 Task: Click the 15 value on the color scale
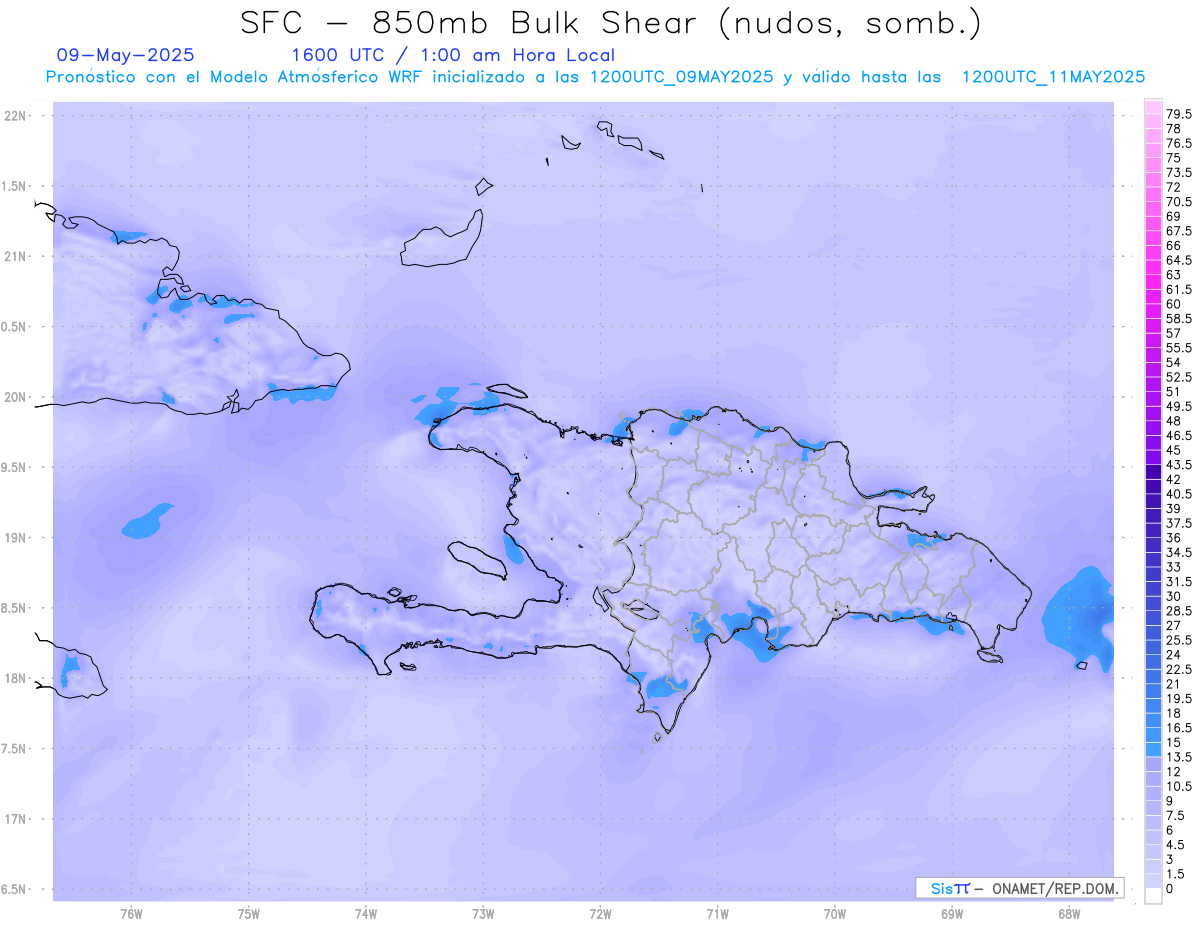(1174, 742)
